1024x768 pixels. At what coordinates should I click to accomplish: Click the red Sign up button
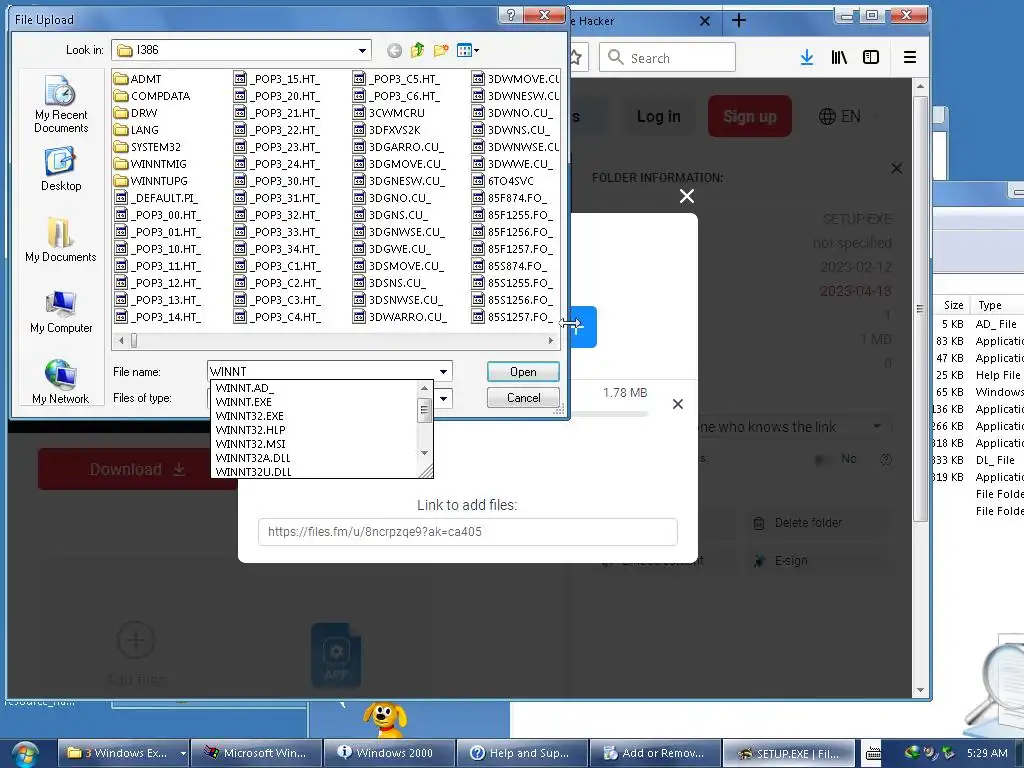point(750,116)
